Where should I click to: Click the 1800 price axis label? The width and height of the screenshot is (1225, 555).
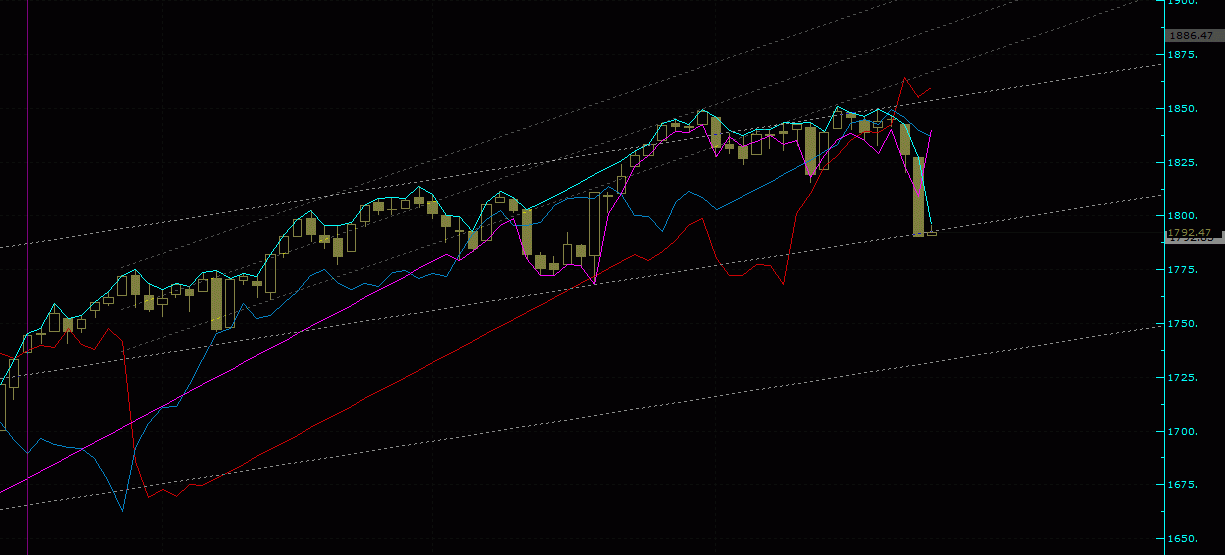1184,216
